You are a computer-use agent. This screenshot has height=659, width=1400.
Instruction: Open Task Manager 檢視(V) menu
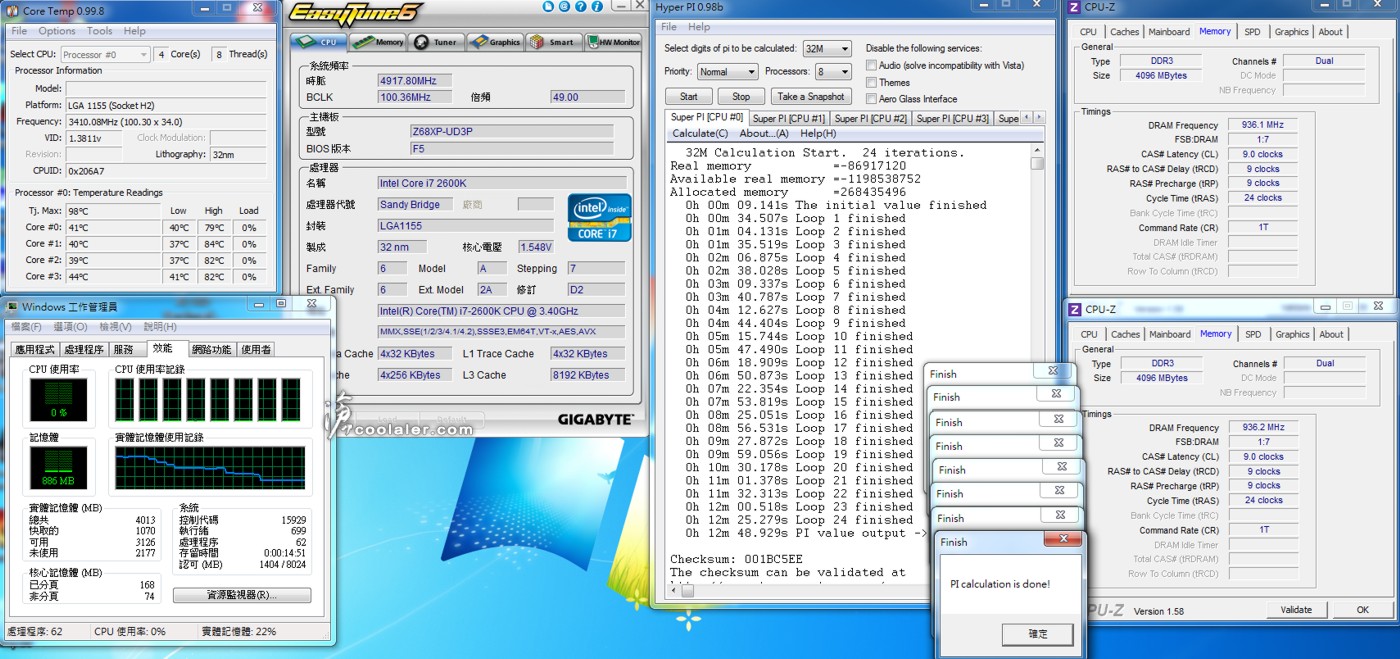(115, 327)
